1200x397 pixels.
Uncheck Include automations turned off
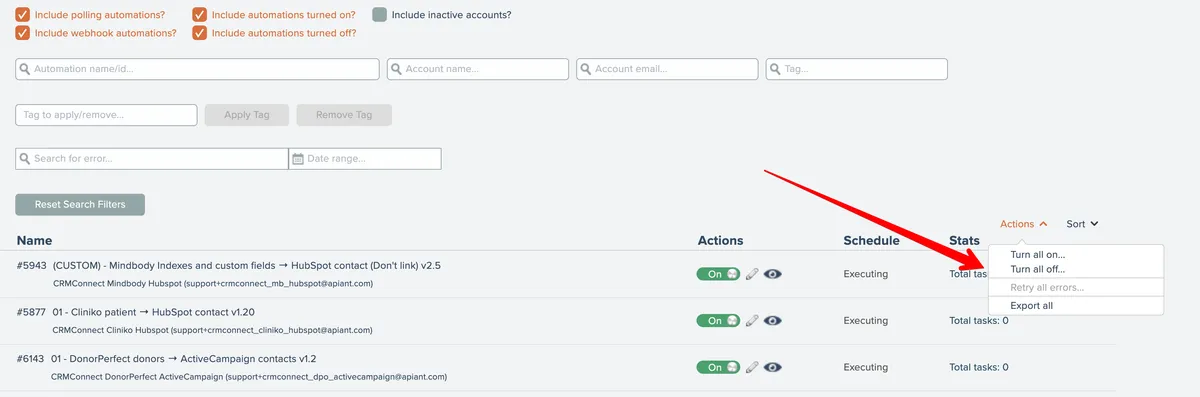[200, 33]
